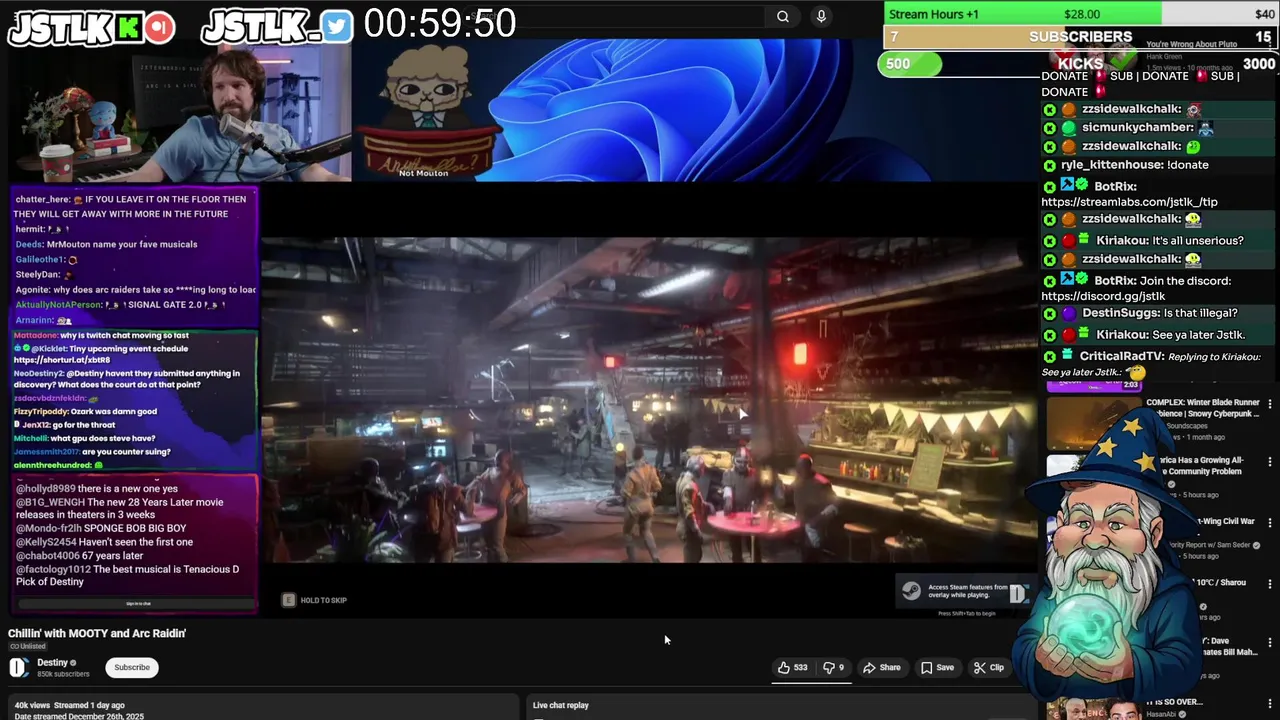
Task: Open options menu for the '10°C / Sharou' video
Action: (x=1270, y=583)
